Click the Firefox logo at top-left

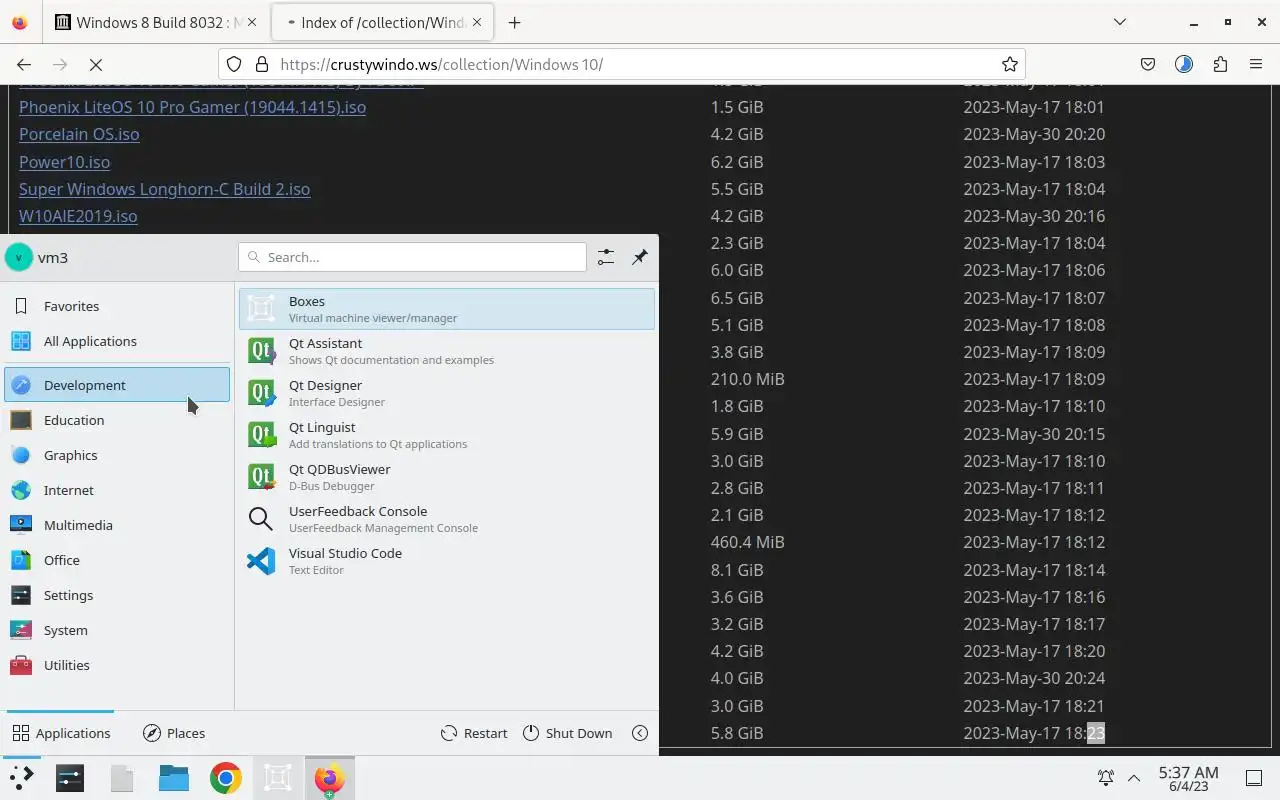click(x=19, y=22)
